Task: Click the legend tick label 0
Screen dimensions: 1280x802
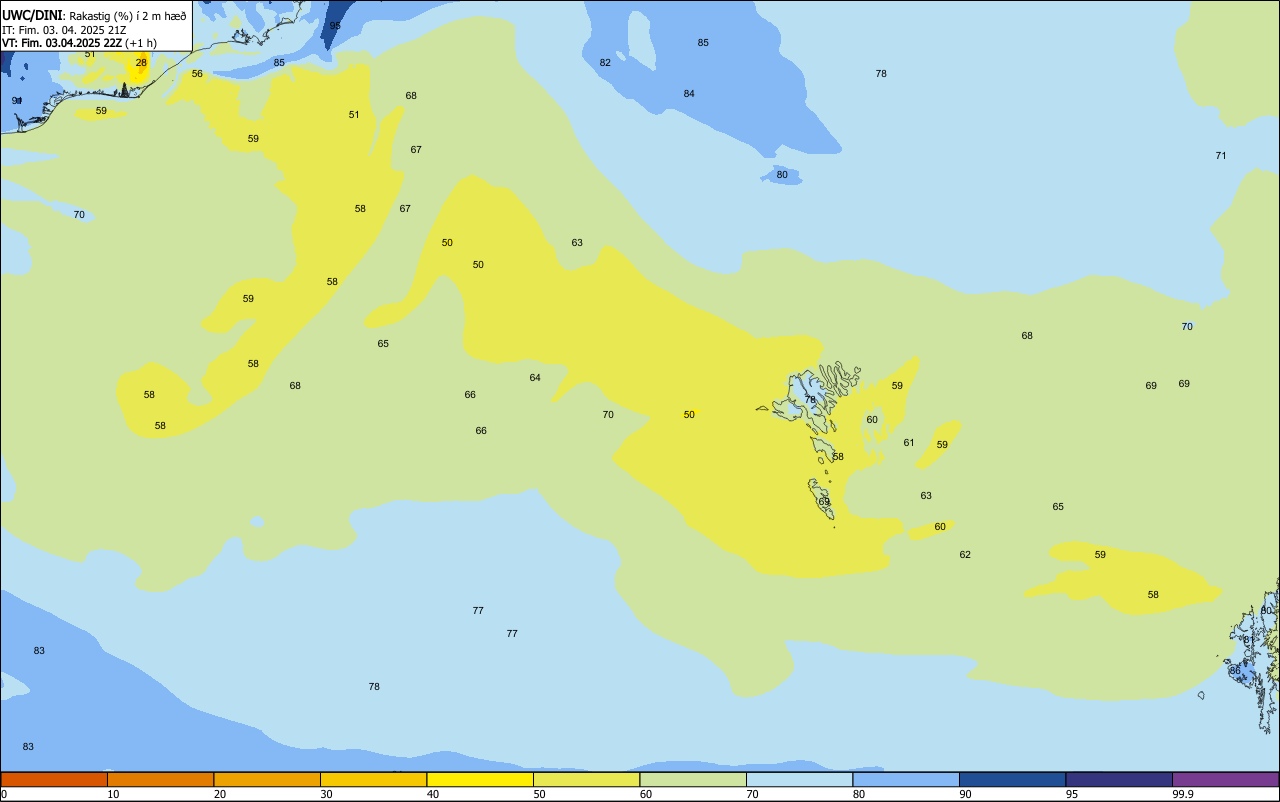Action: (4, 794)
